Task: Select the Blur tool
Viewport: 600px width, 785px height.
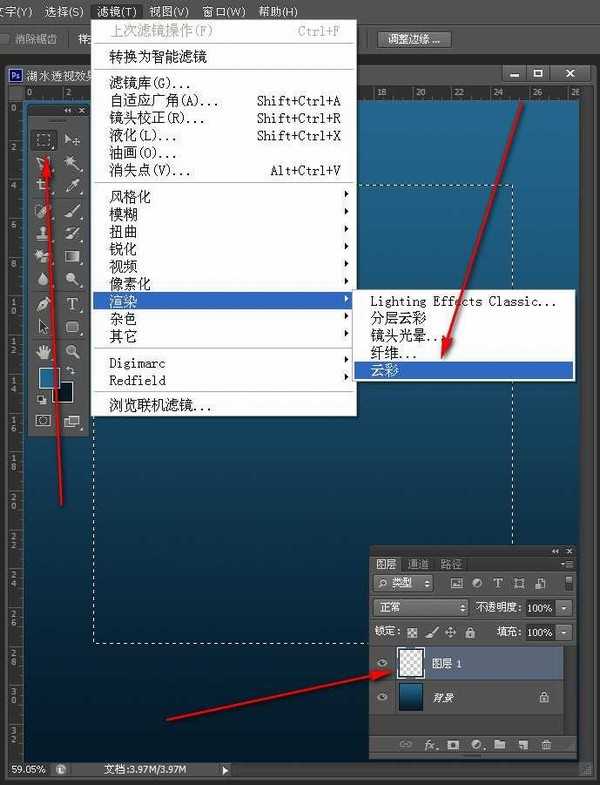Action: tap(44, 279)
